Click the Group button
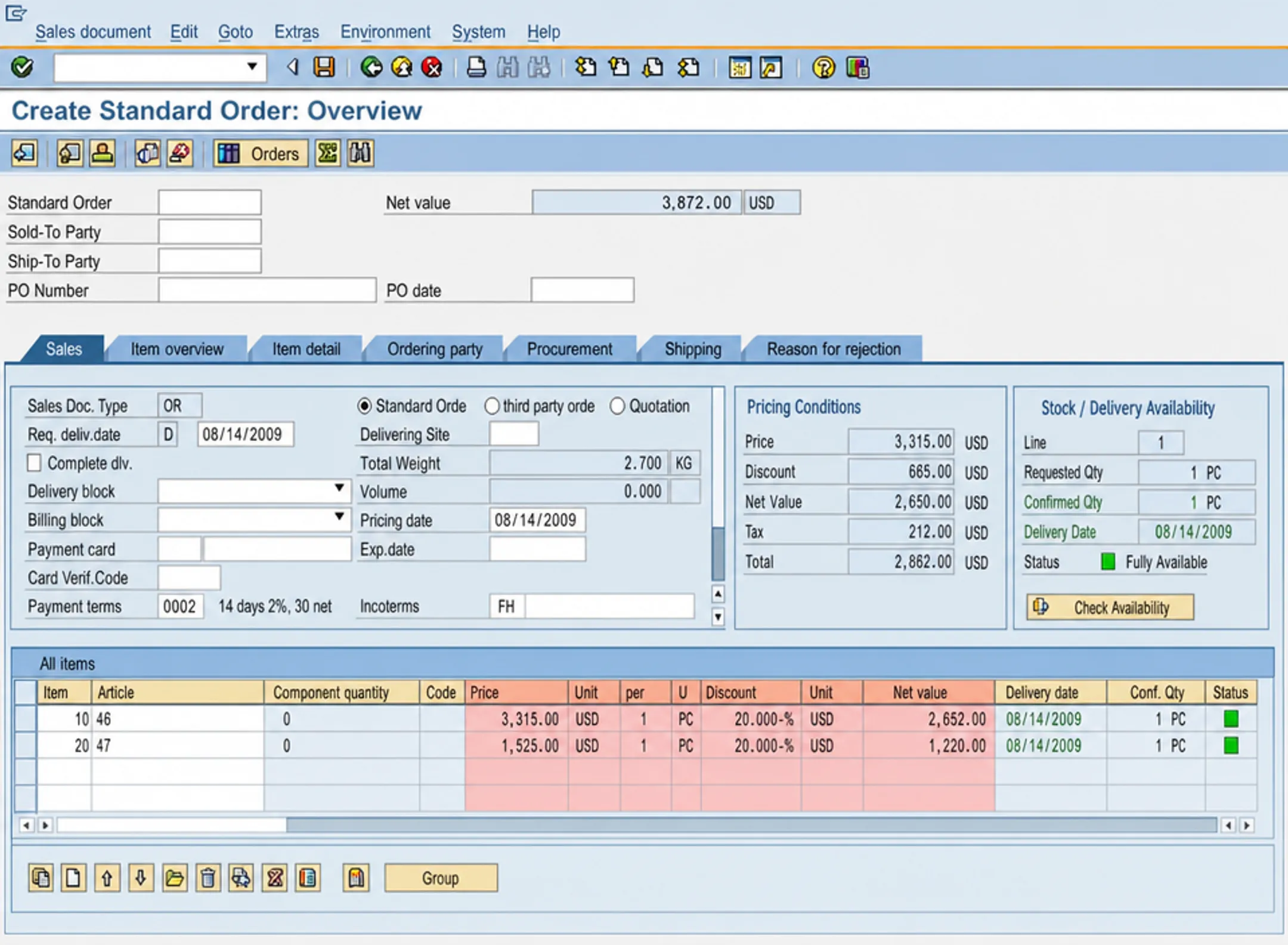This screenshot has height=945, width=1288. (x=441, y=878)
